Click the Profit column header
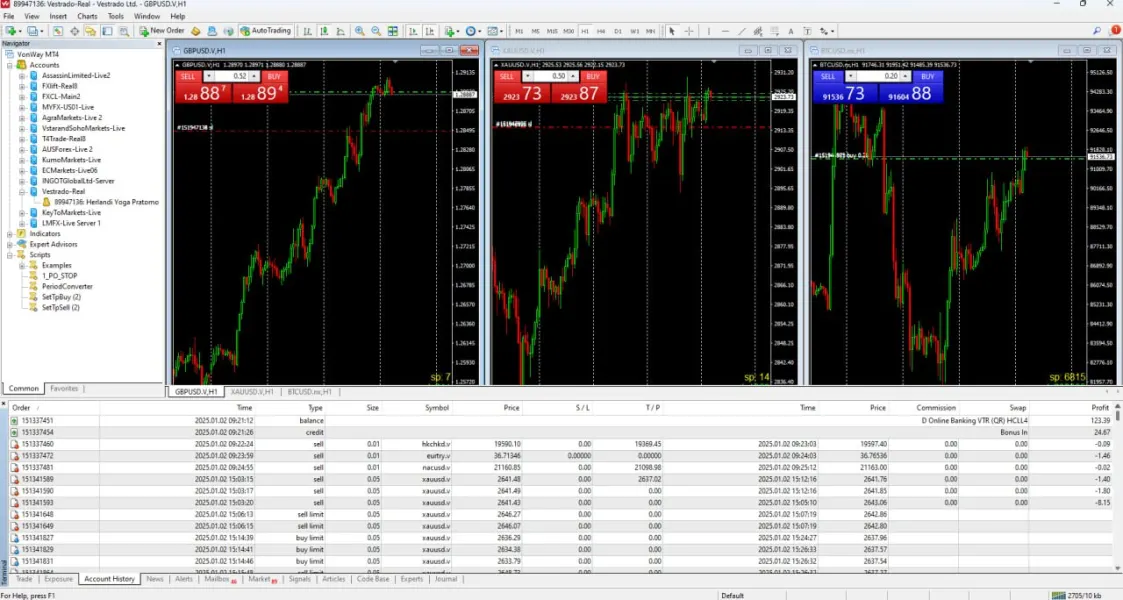The width and height of the screenshot is (1123, 600). pyautogui.click(x=1099, y=408)
